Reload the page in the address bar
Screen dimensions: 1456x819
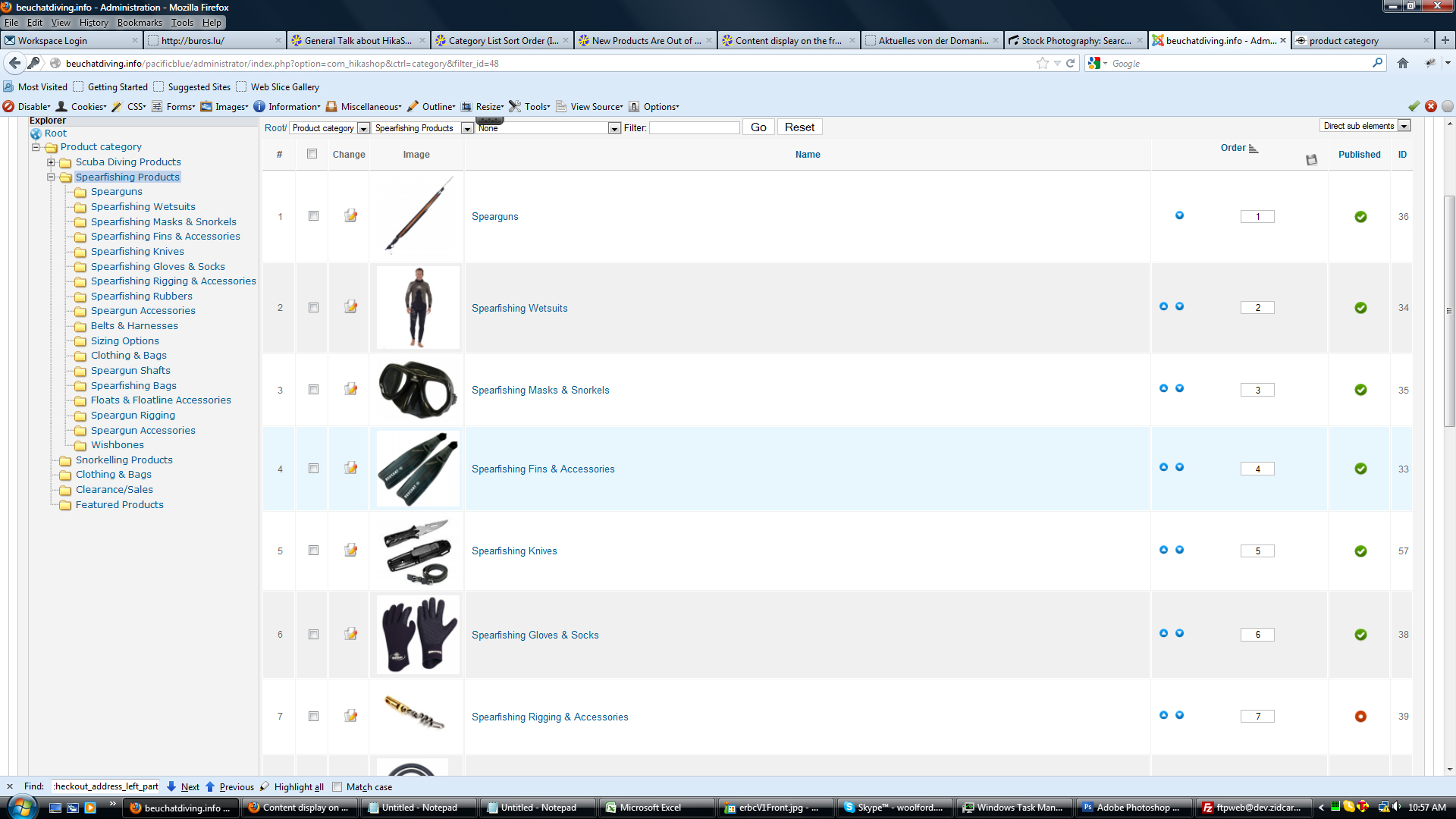point(1071,64)
